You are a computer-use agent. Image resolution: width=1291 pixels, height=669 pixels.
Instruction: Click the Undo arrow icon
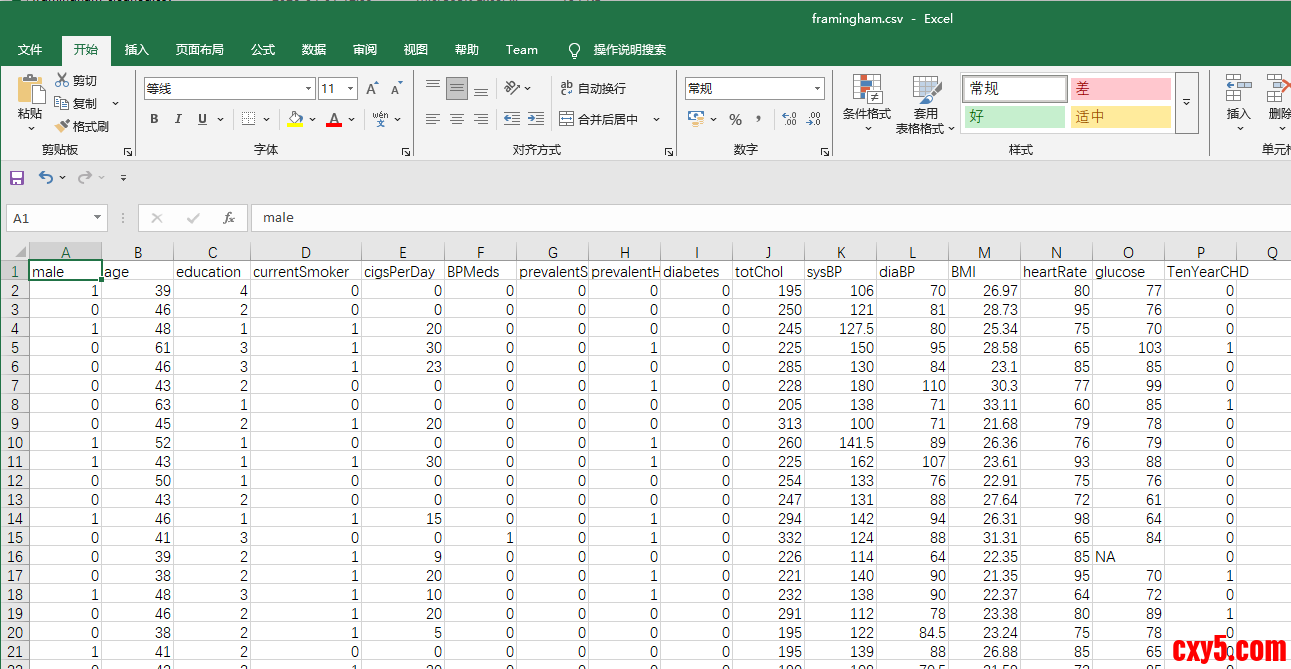[46, 178]
